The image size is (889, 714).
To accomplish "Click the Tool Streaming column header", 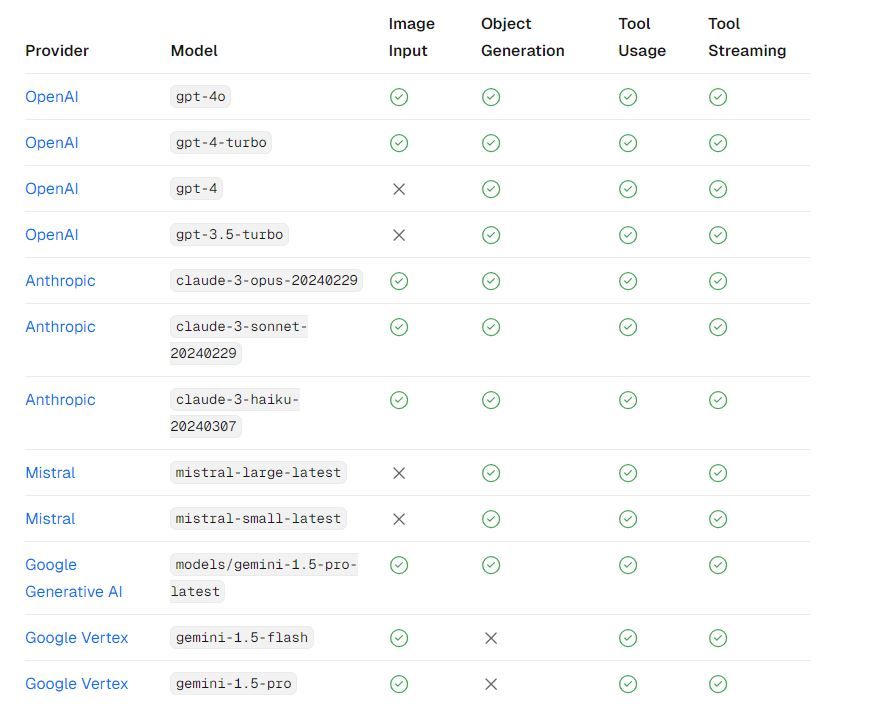I will click(x=747, y=37).
